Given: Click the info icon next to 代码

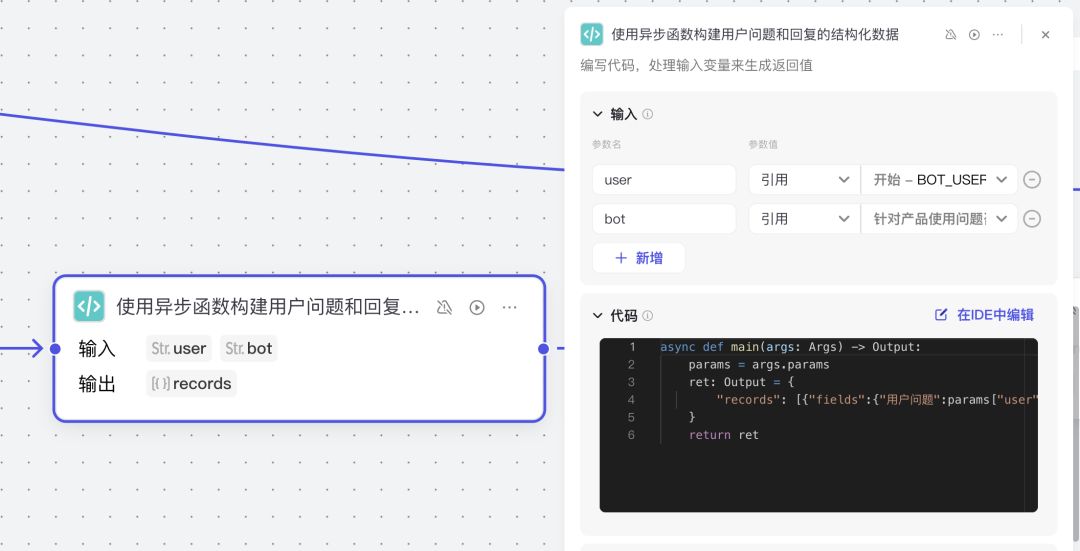Looking at the screenshot, I should tap(648, 316).
